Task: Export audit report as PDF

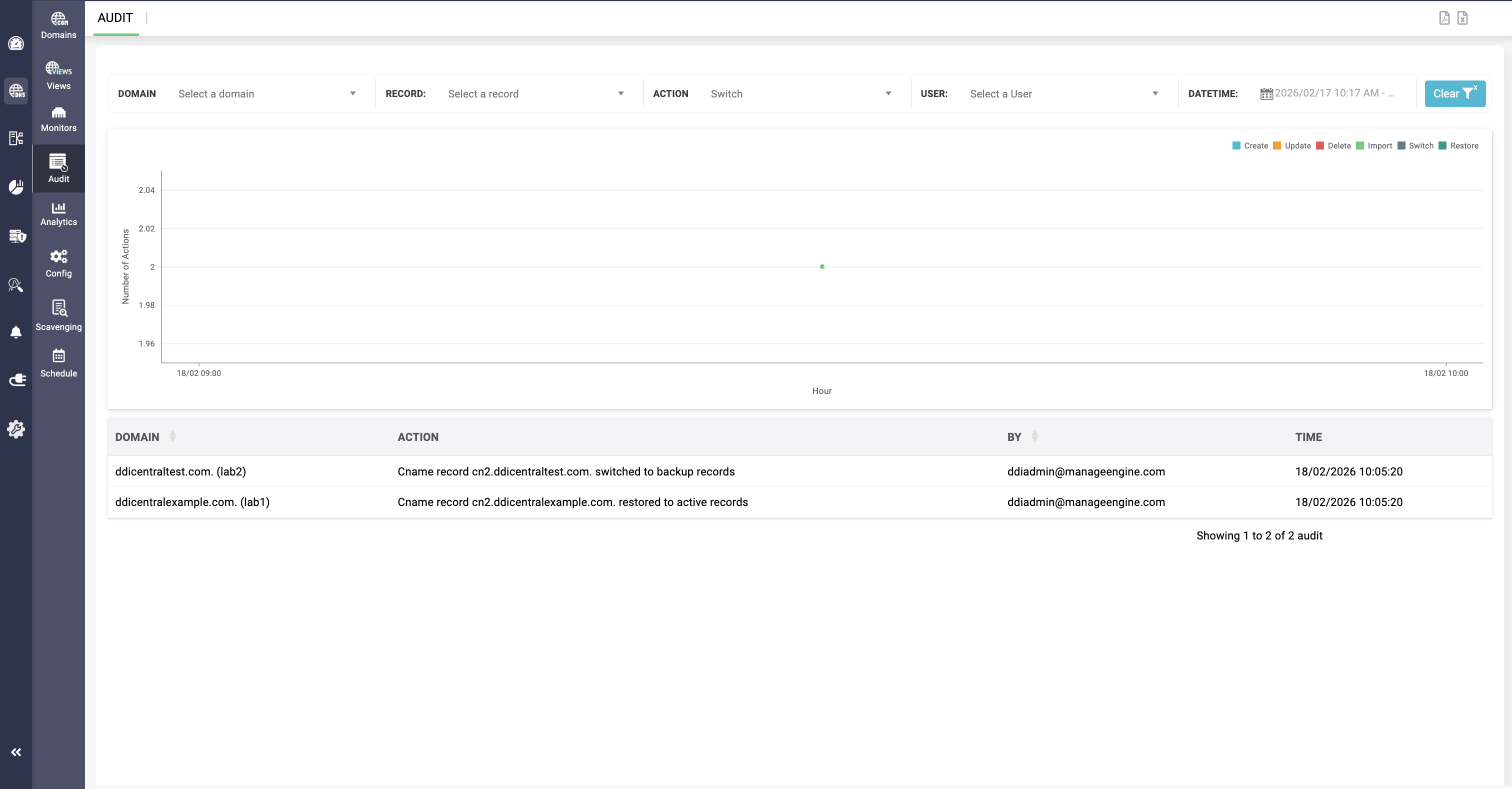Action: coord(1444,18)
